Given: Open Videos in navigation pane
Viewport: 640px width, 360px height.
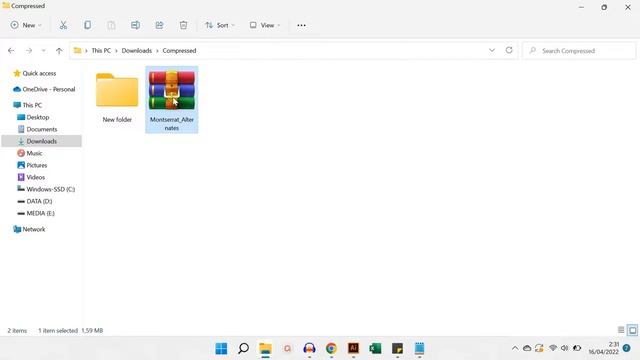Looking at the screenshot, I should tap(36, 178).
